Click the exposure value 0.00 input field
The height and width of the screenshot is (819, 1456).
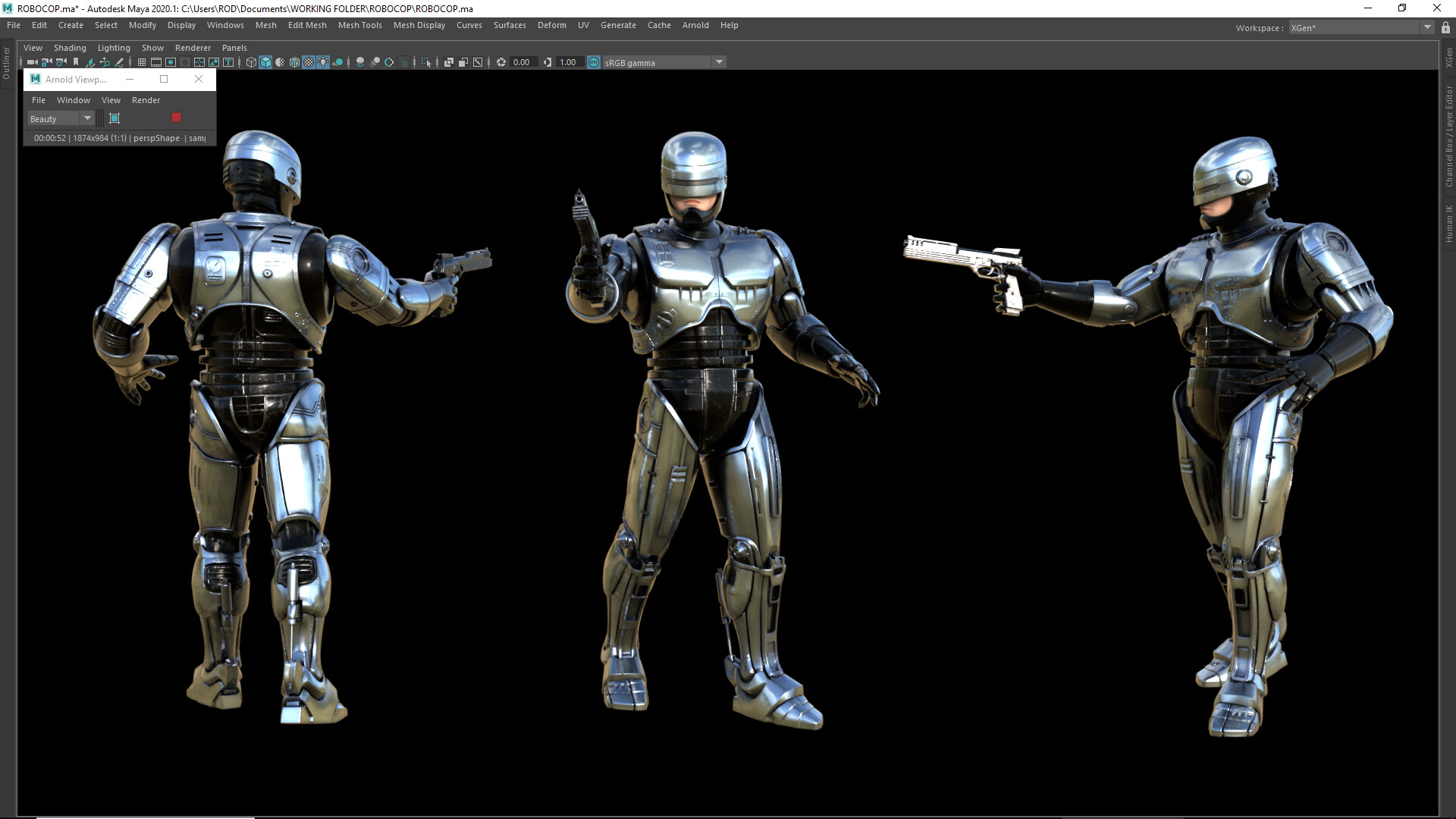pyautogui.click(x=522, y=62)
